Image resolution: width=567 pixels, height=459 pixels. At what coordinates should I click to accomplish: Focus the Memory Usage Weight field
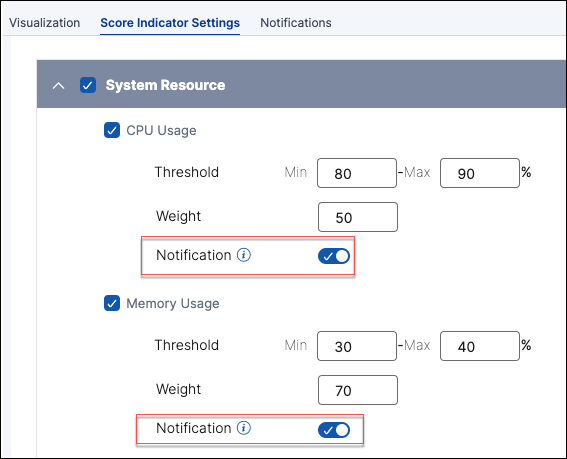click(x=358, y=390)
